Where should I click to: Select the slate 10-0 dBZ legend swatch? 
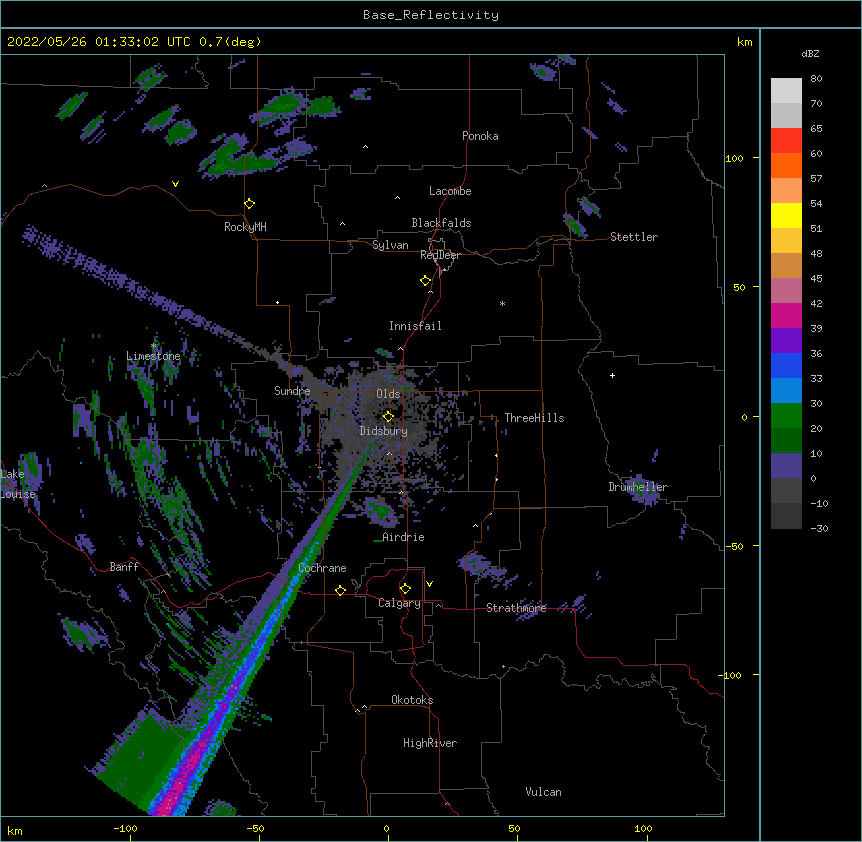[786, 466]
